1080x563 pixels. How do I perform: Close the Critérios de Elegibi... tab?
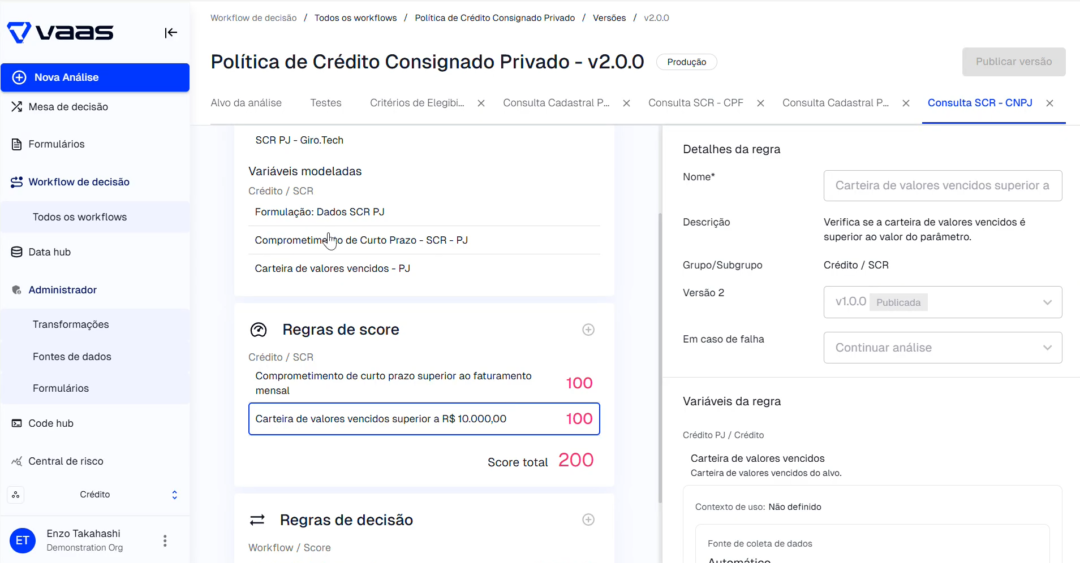coord(481,103)
